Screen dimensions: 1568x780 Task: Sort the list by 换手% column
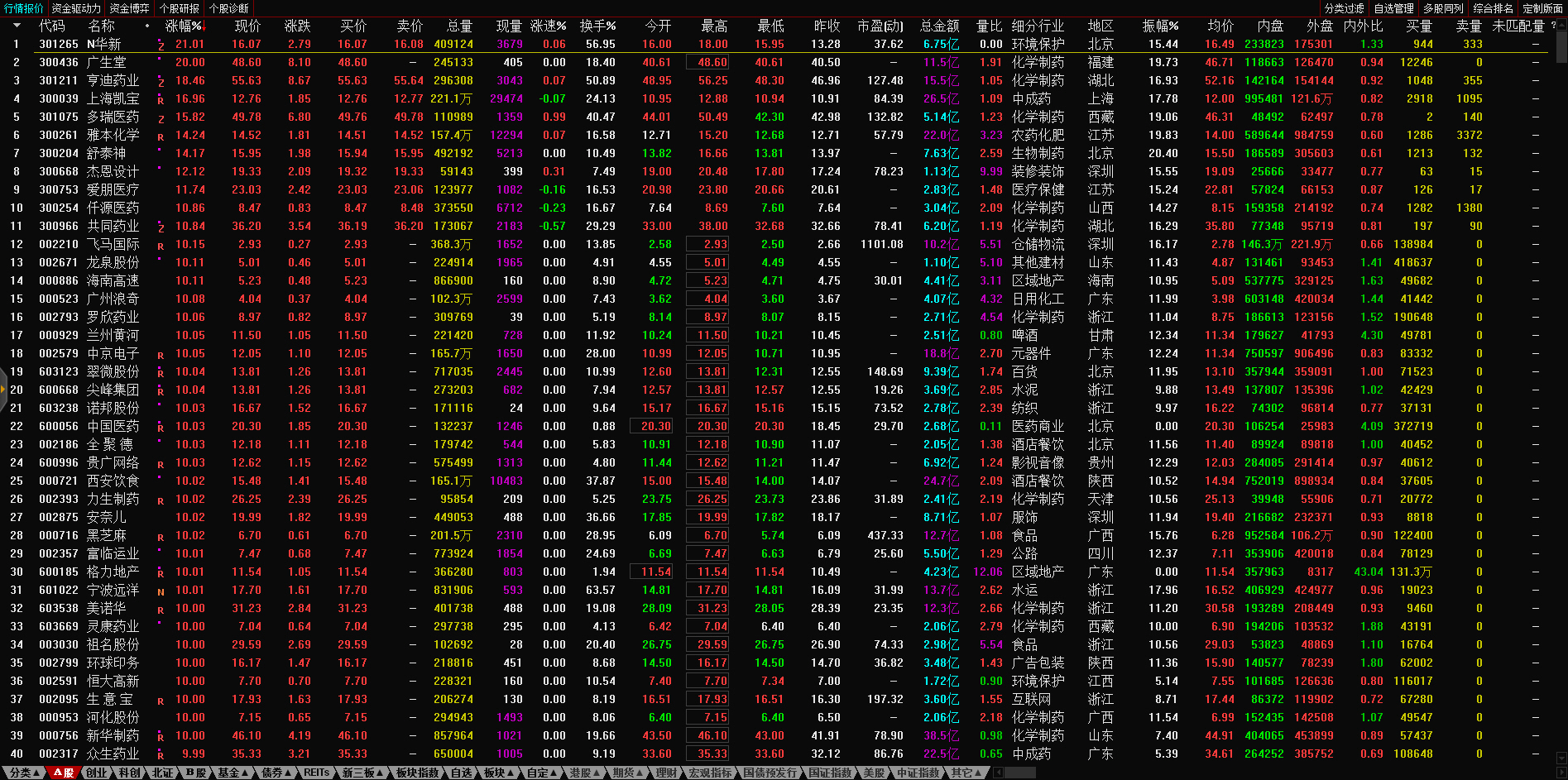coord(597,26)
